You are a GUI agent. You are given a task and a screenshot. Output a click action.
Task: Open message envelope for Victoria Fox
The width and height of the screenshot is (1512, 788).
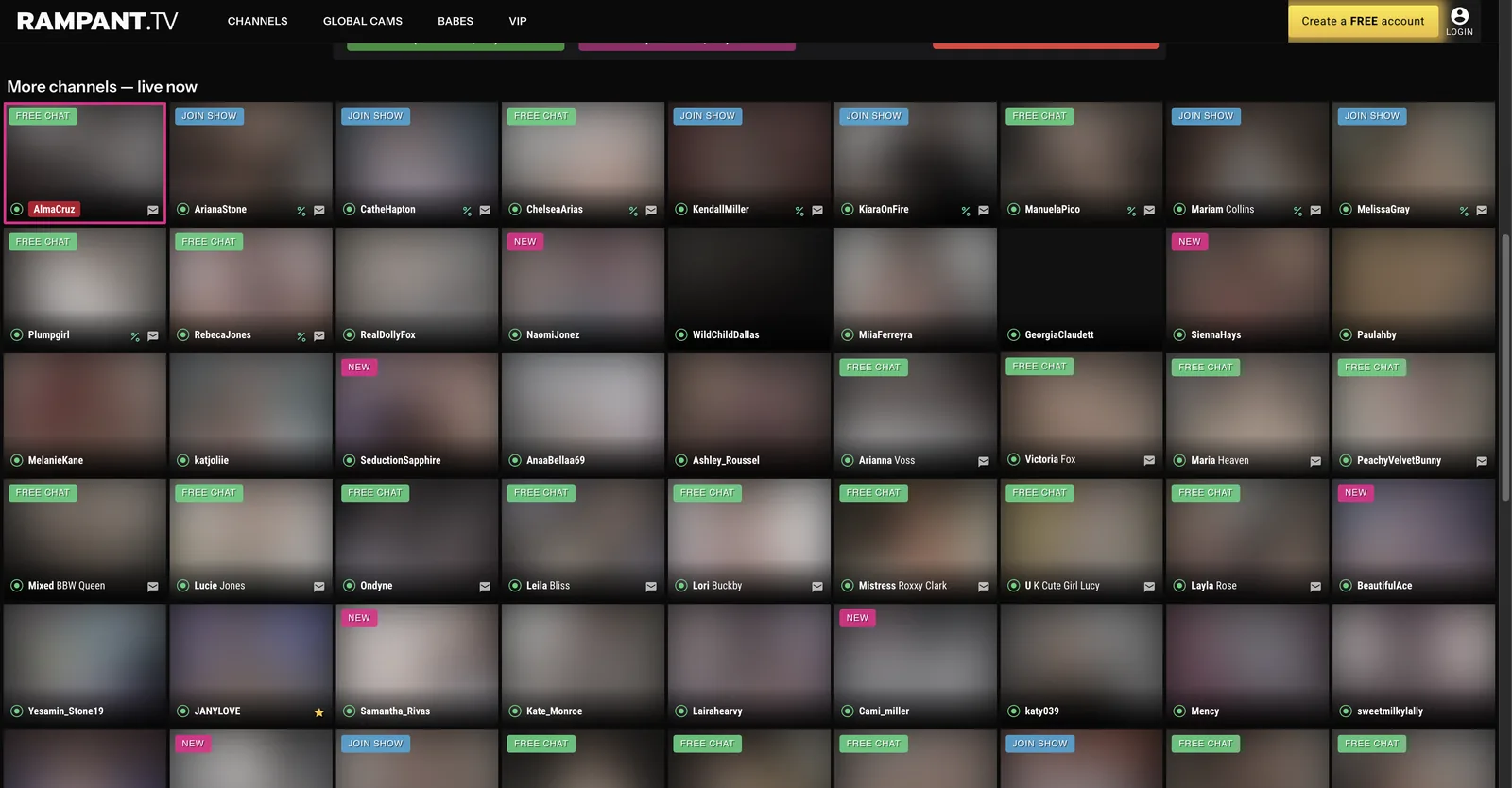1149,461
